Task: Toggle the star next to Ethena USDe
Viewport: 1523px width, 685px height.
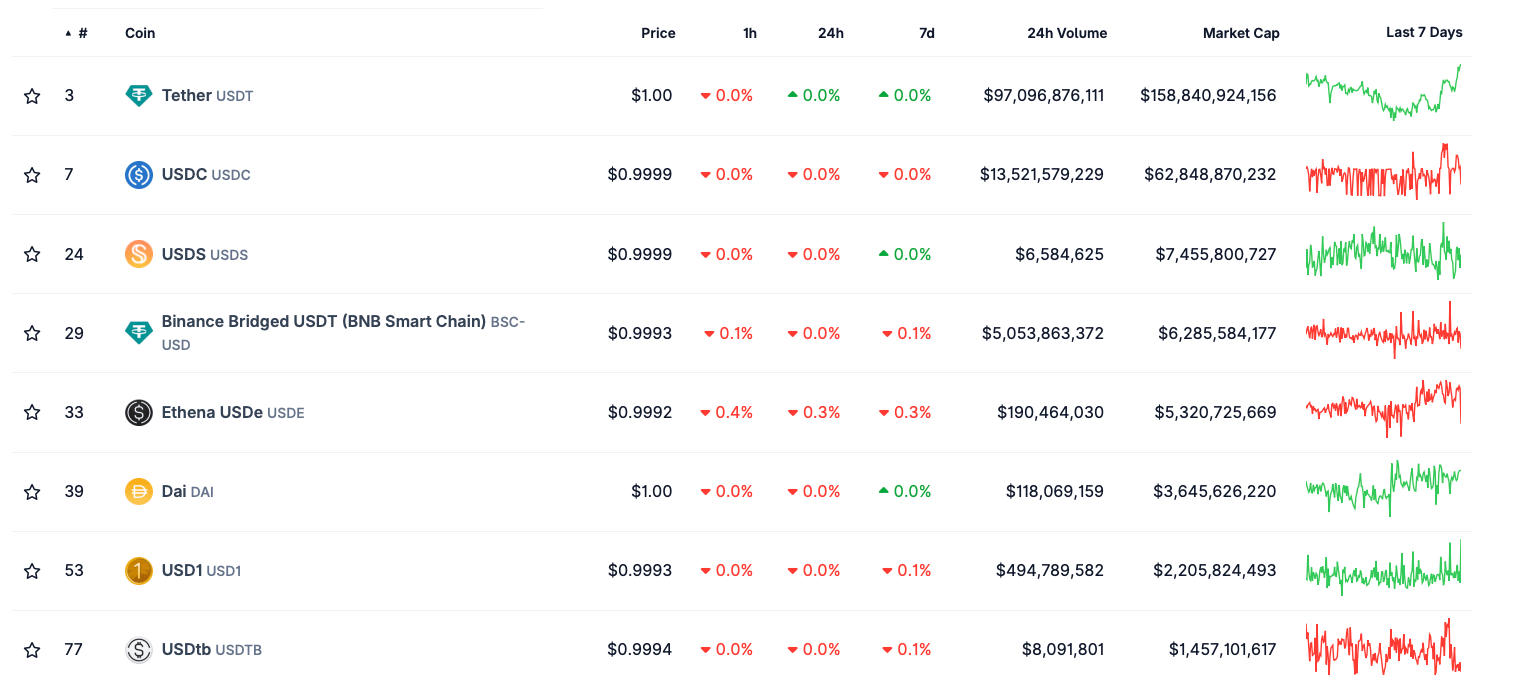Action: tap(32, 412)
